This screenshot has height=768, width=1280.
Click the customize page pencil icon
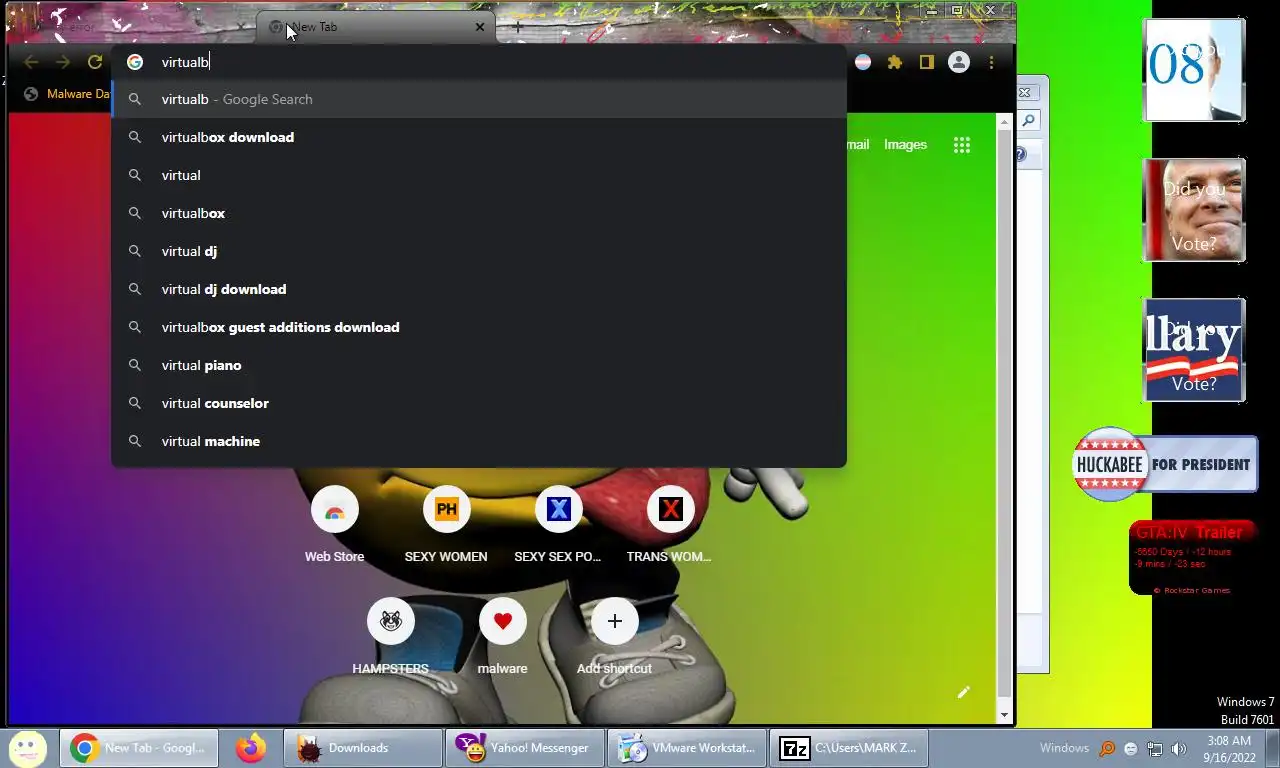point(963,692)
